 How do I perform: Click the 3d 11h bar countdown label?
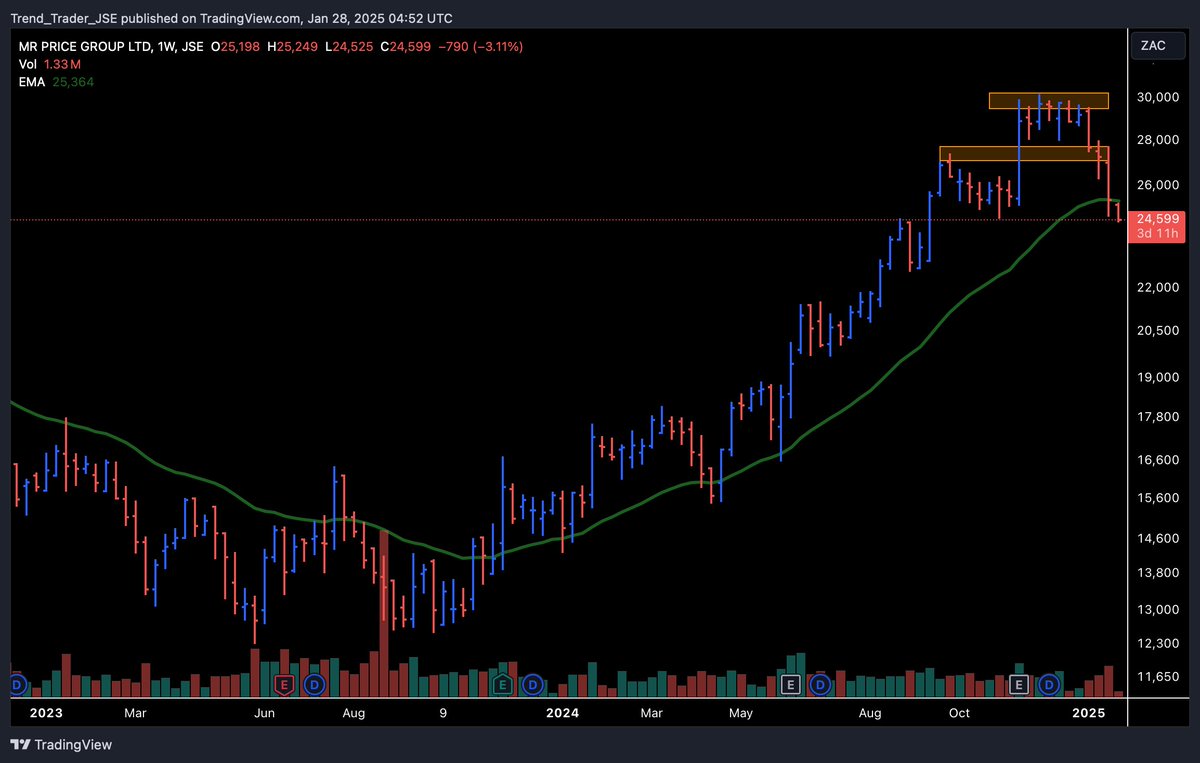click(1158, 234)
